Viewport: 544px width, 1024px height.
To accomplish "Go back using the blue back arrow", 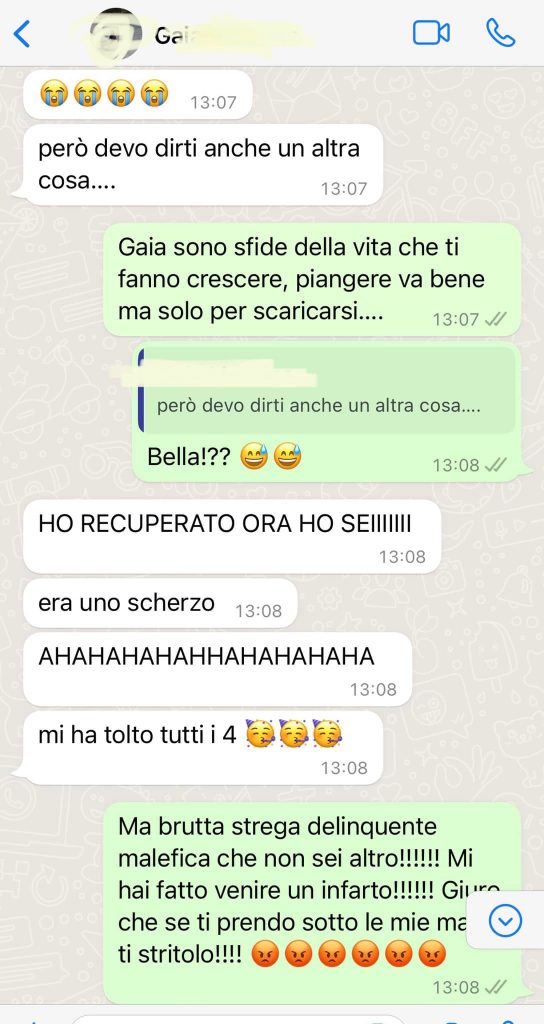I will click(x=22, y=34).
